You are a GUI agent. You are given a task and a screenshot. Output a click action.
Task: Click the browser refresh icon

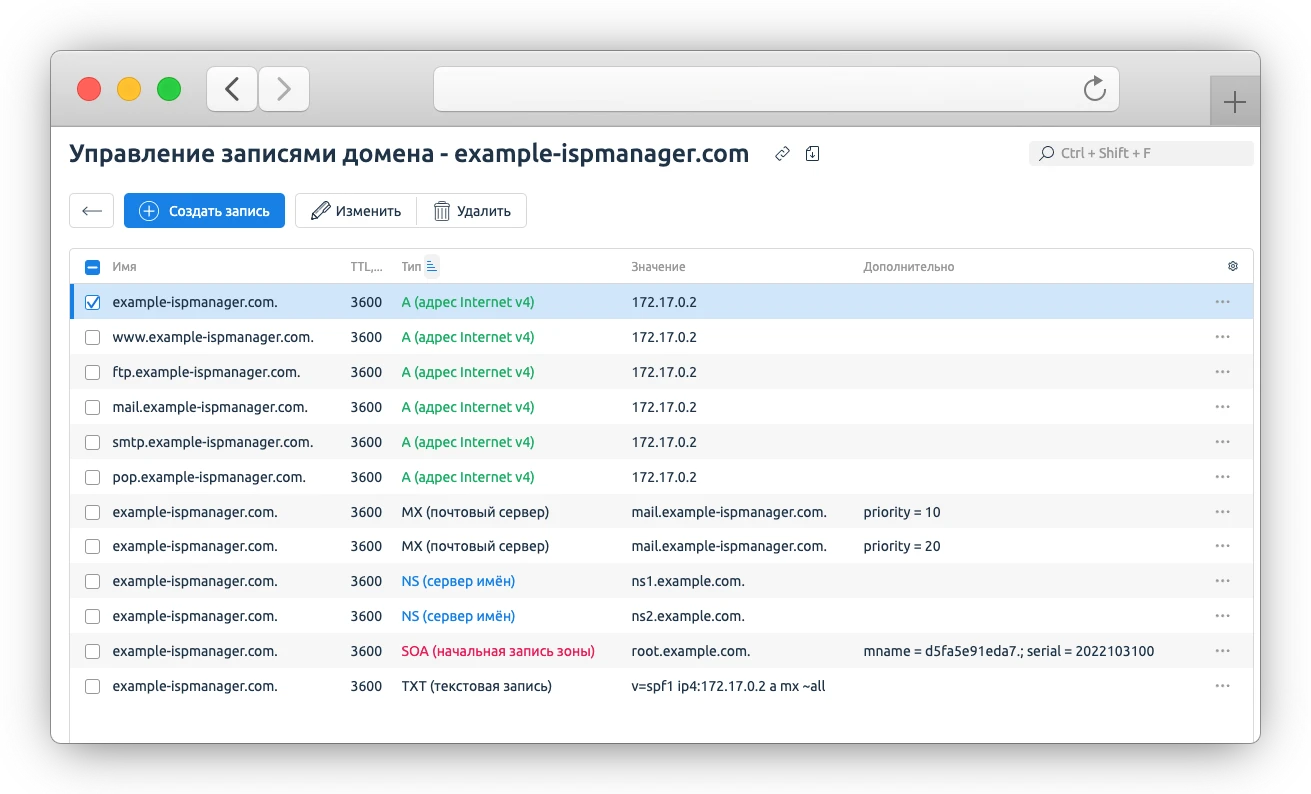pyautogui.click(x=1095, y=88)
